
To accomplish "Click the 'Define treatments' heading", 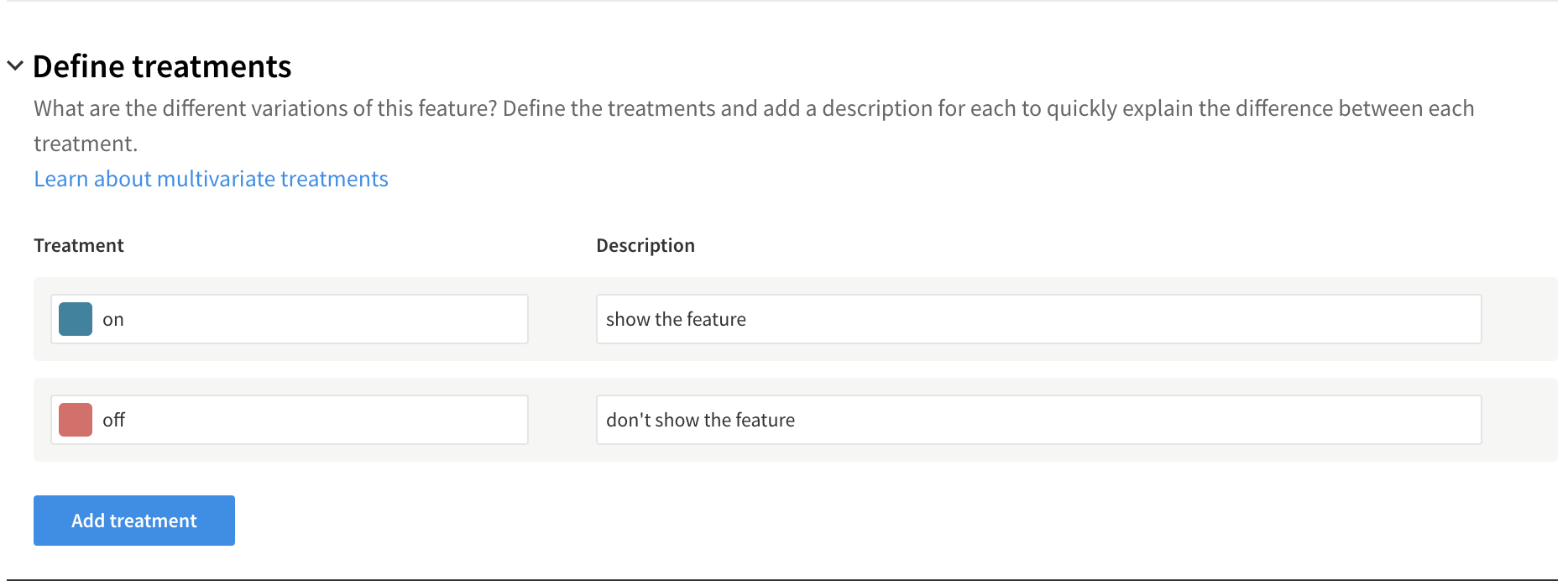I will click(162, 66).
